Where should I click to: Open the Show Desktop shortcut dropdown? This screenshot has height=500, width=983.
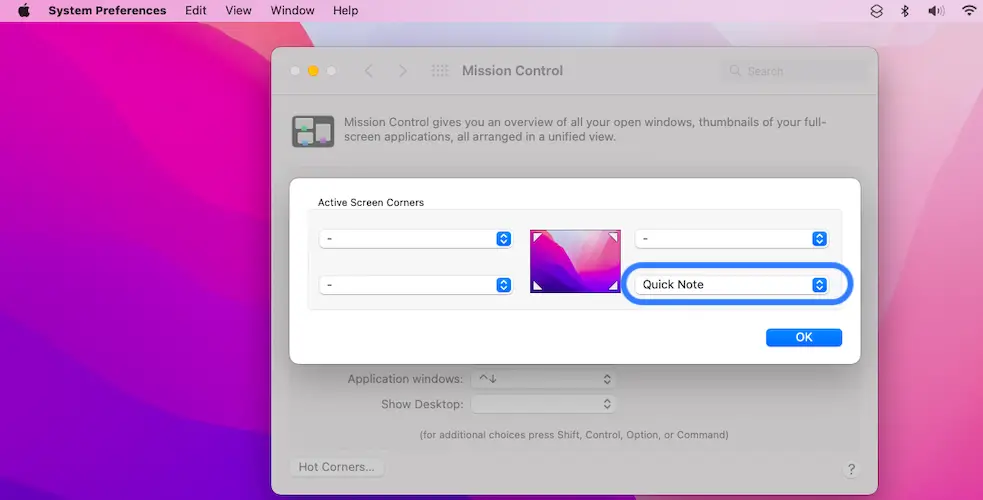tap(543, 404)
